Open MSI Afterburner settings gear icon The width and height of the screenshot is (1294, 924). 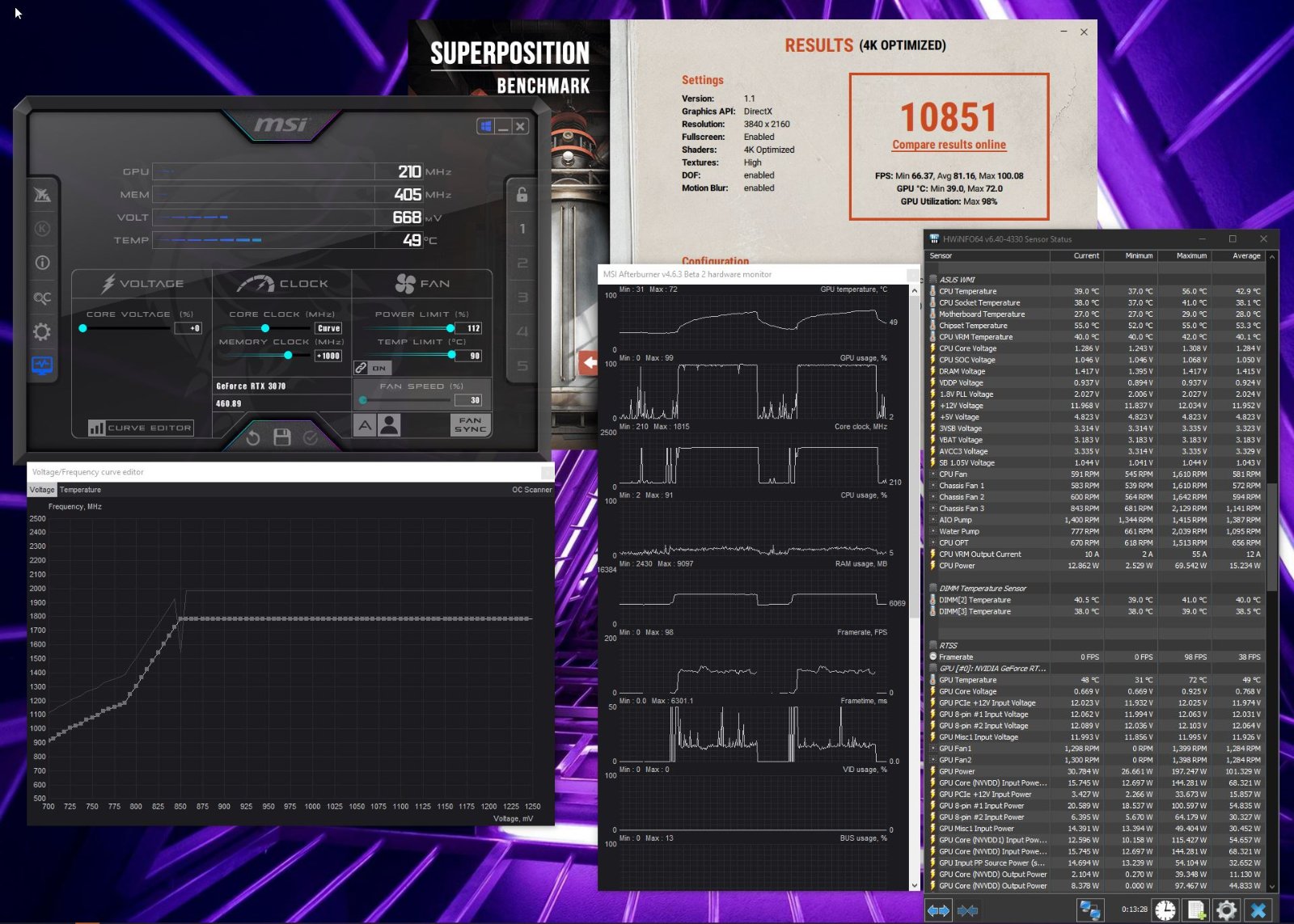pyautogui.click(x=42, y=331)
